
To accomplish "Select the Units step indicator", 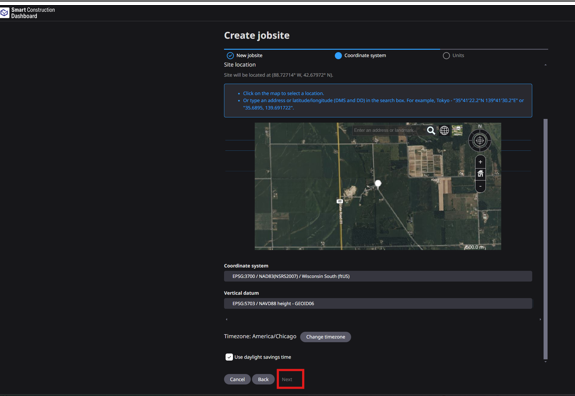I will 454,55.
